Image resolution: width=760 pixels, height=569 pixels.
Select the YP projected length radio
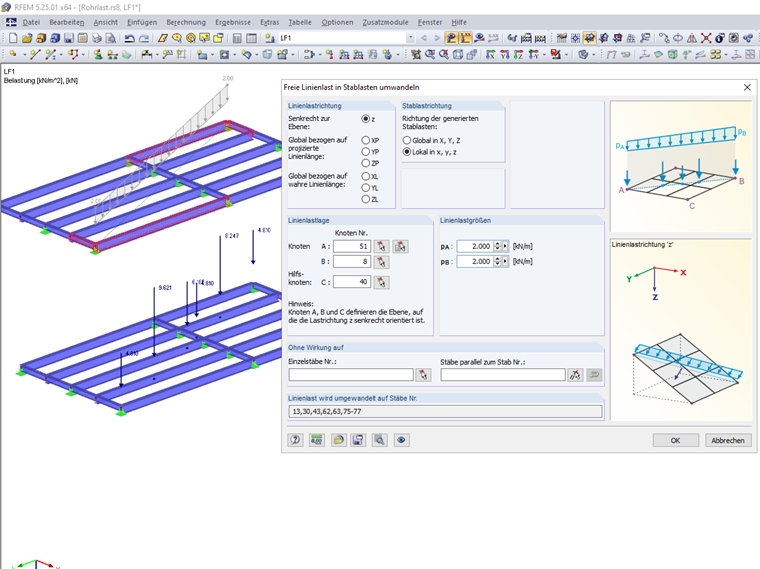coord(365,152)
